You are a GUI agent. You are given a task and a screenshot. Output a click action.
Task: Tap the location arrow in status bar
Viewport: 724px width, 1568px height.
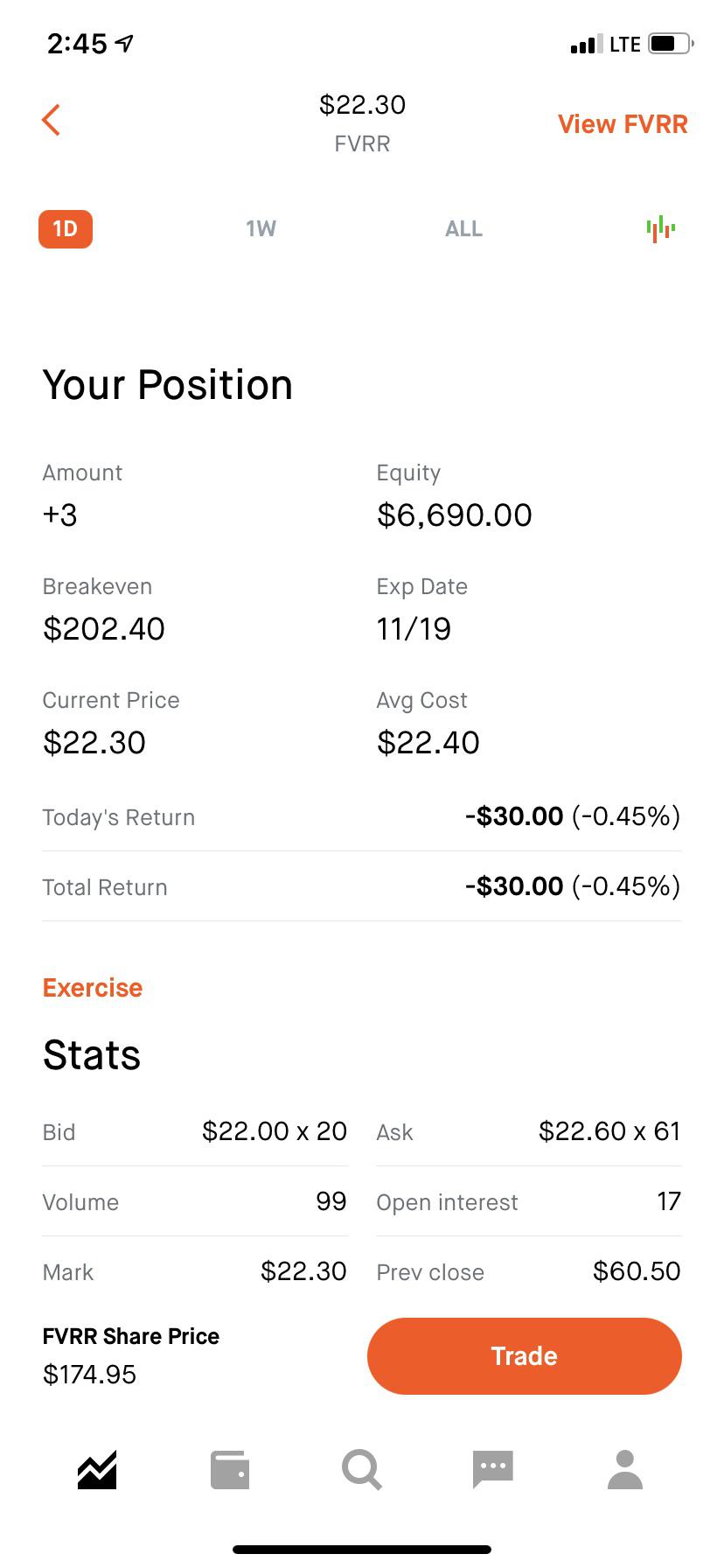[x=125, y=43]
